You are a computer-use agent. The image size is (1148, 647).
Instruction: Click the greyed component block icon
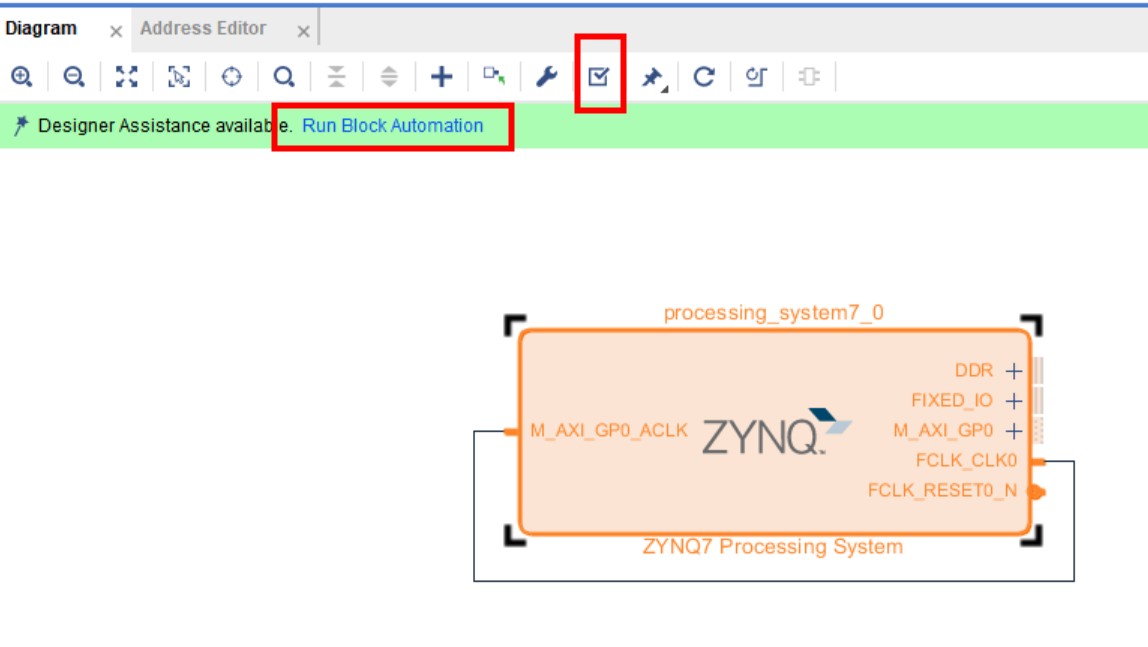(809, 76)
